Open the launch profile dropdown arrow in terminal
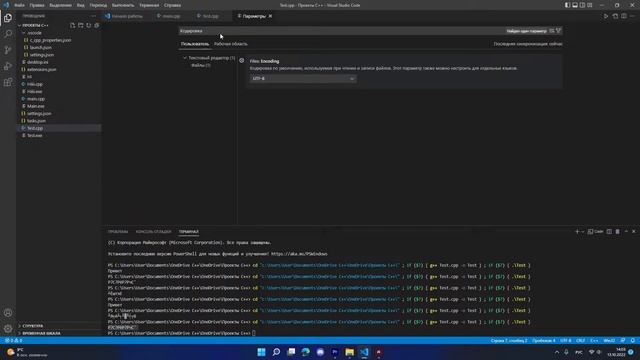The width and height of the screenshot is (640, 360). pos(582,231)
